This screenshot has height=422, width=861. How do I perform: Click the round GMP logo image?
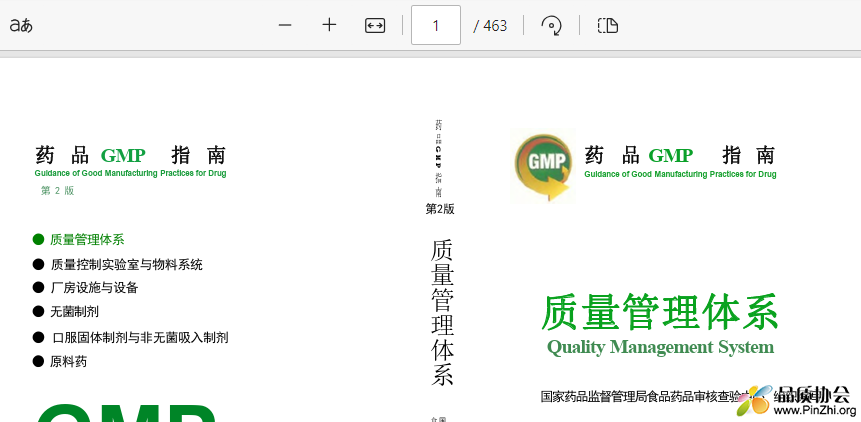543,166
